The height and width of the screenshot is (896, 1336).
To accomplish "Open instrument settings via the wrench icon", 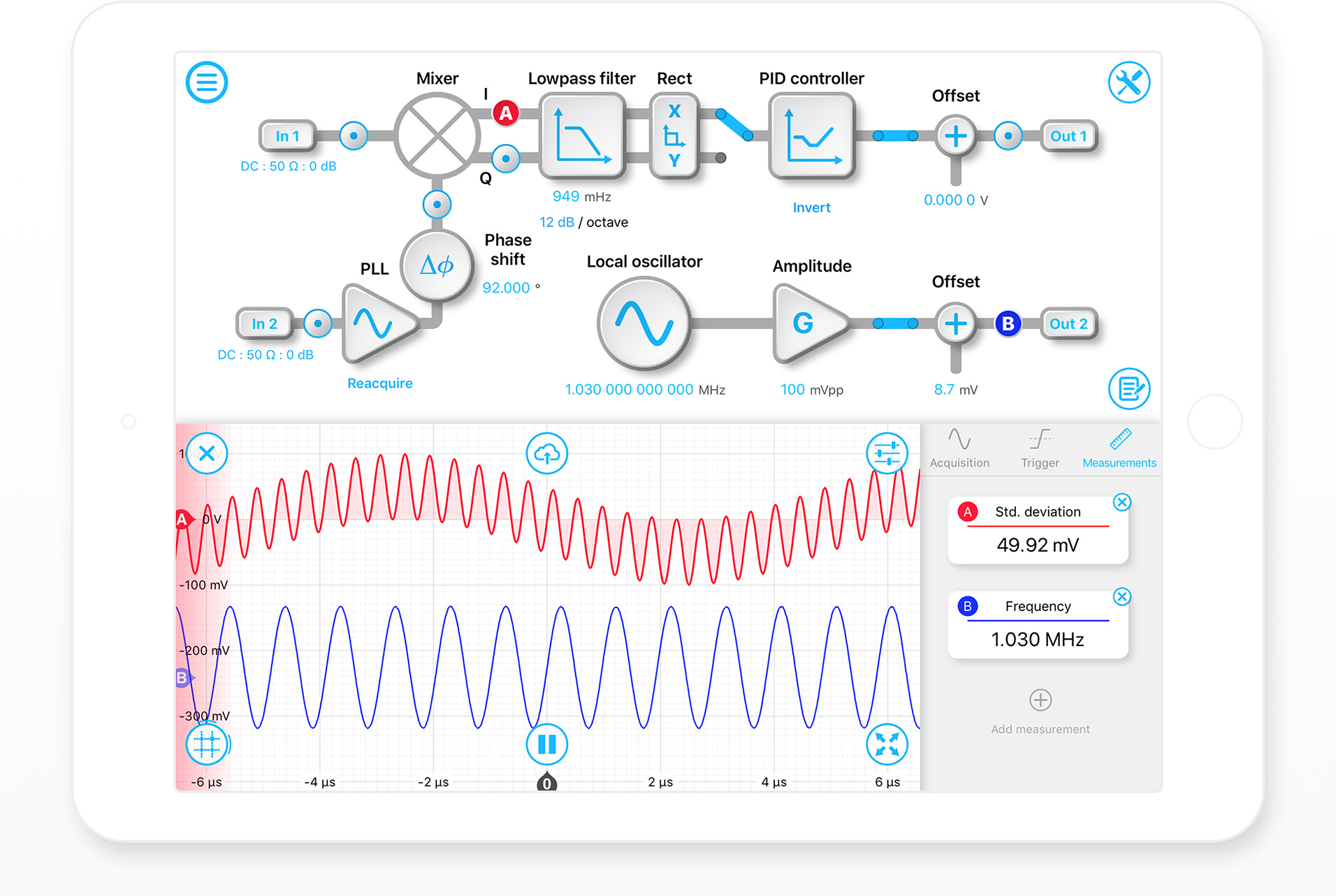I will coord(1129,82).
